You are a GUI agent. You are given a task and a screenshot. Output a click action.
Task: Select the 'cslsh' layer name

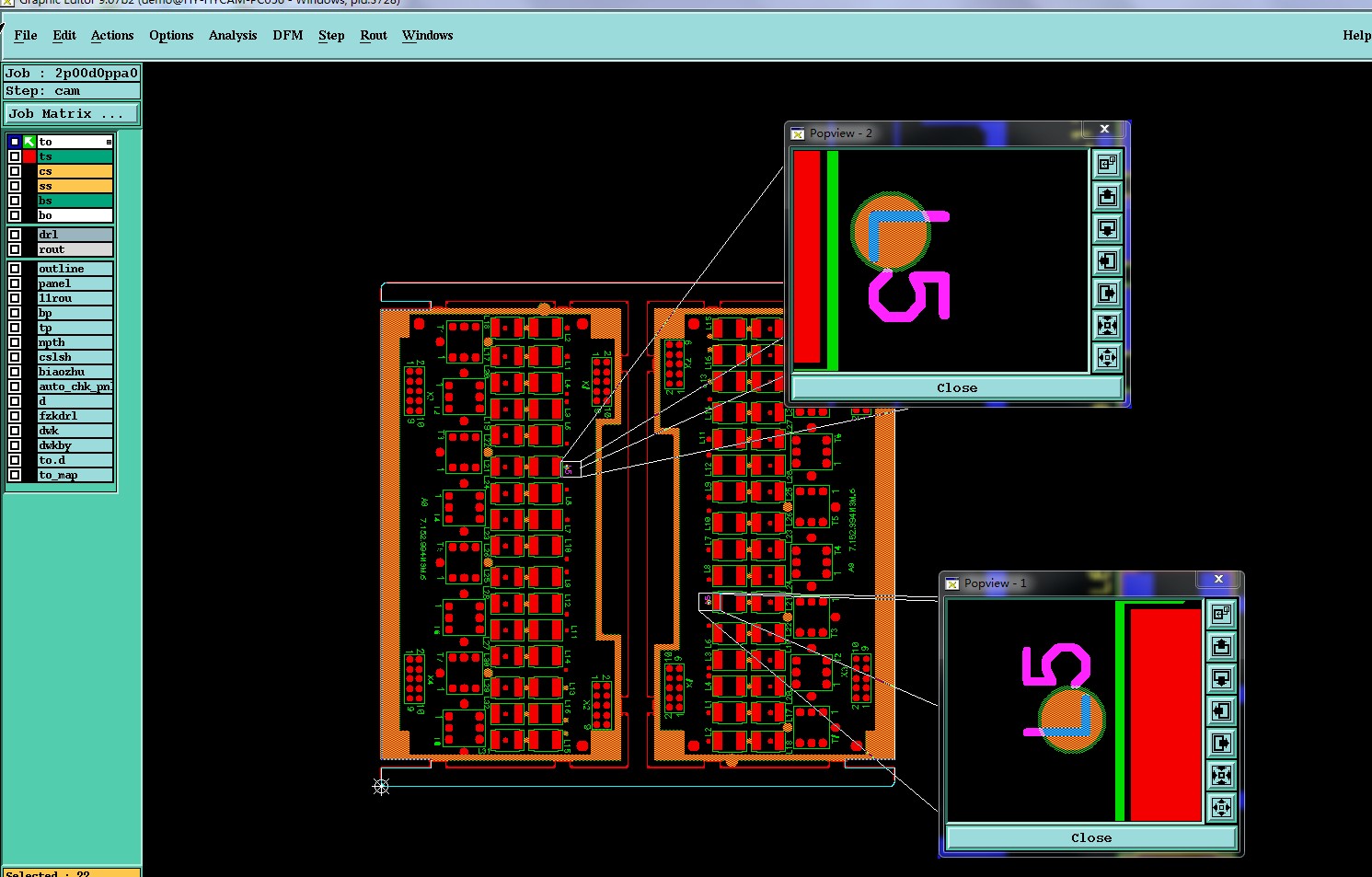point(75,357)
